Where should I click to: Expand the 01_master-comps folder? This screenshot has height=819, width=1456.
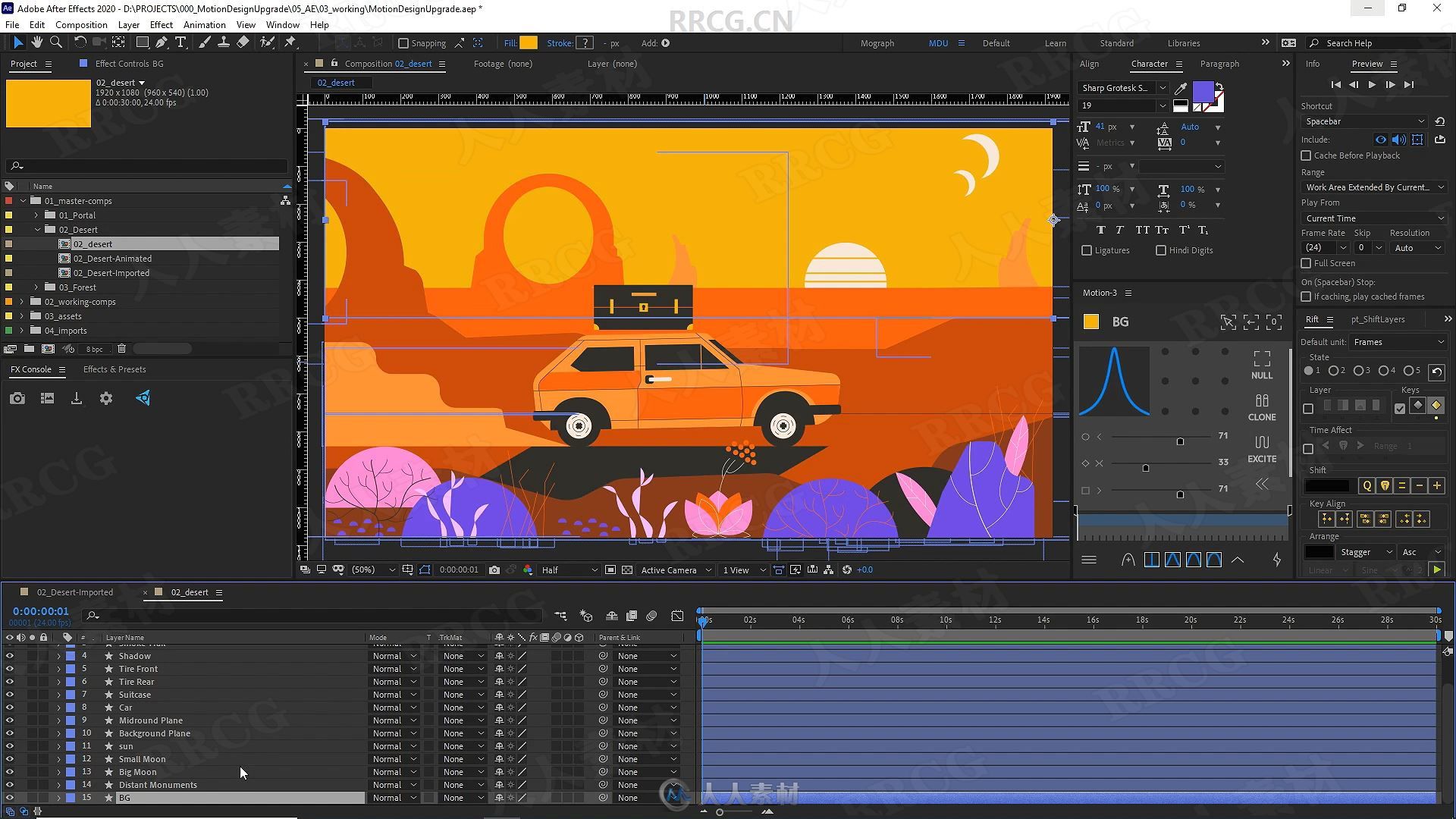[x=22, y=200]
